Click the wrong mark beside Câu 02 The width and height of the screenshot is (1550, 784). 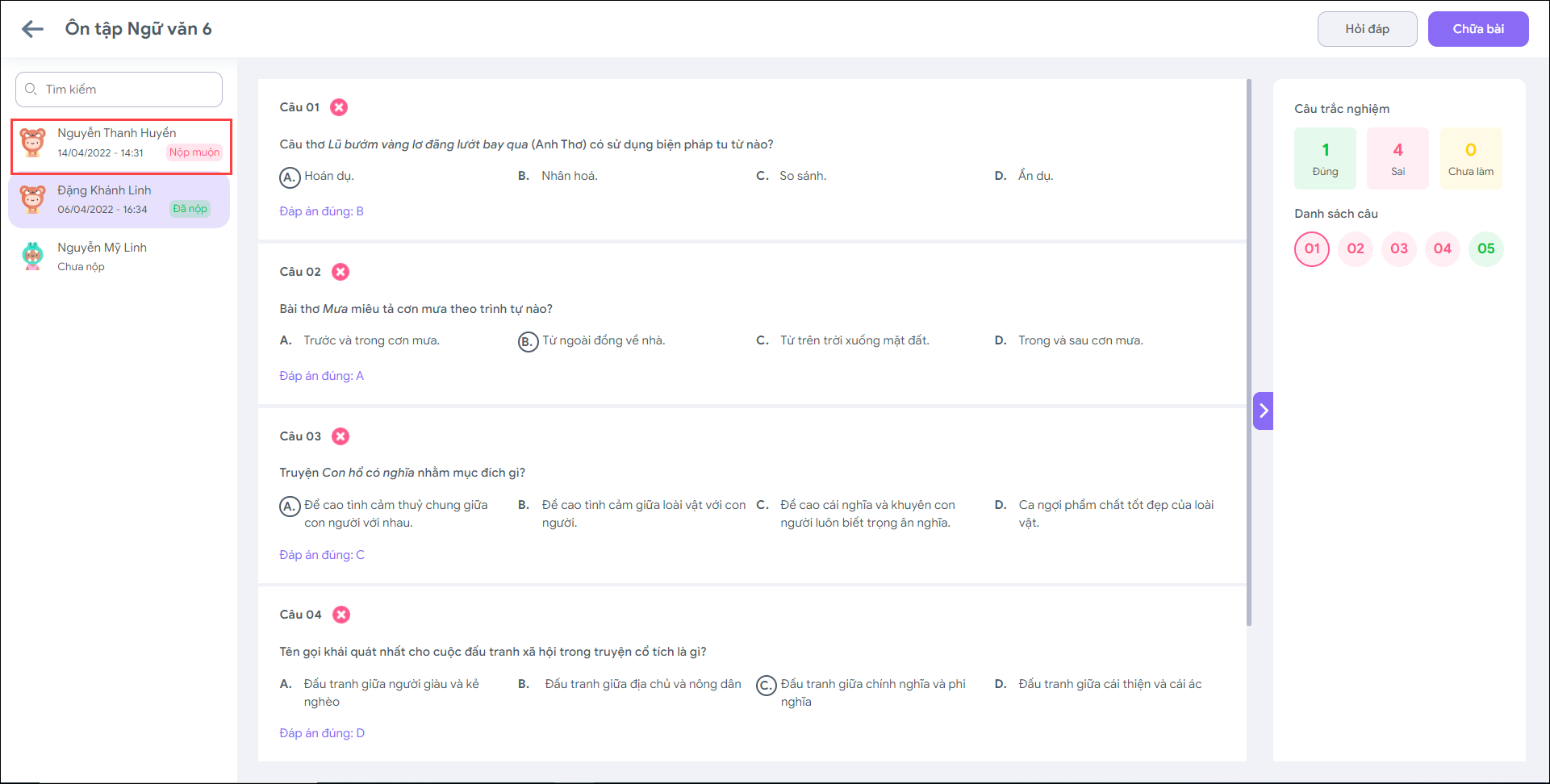tap(340, 272)
